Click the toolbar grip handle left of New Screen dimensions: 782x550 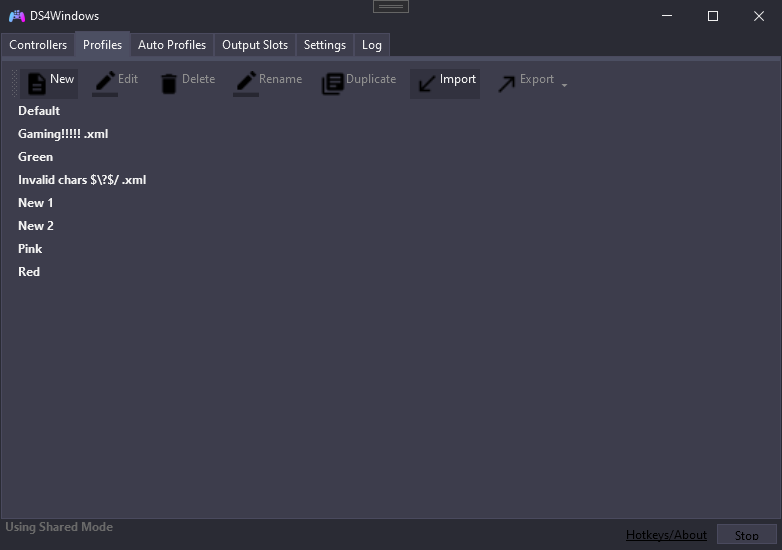coord(14,83)
